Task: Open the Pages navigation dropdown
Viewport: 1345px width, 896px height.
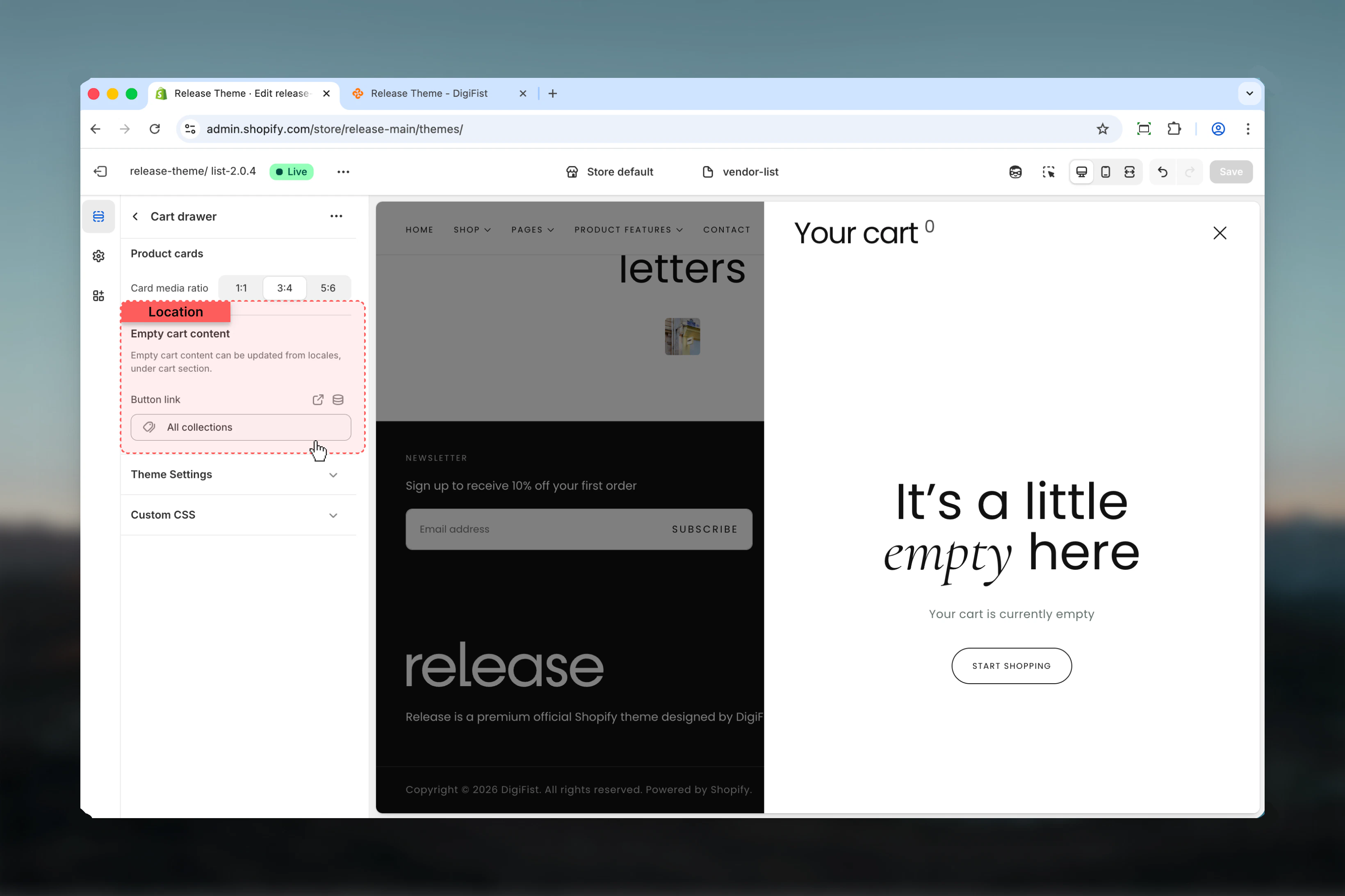Action: [x=533, y=230]
